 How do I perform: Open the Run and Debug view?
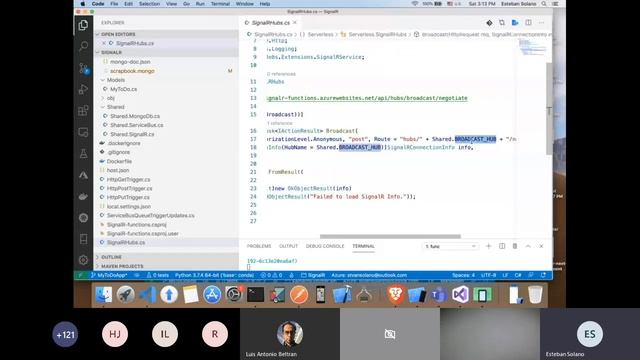83,89
